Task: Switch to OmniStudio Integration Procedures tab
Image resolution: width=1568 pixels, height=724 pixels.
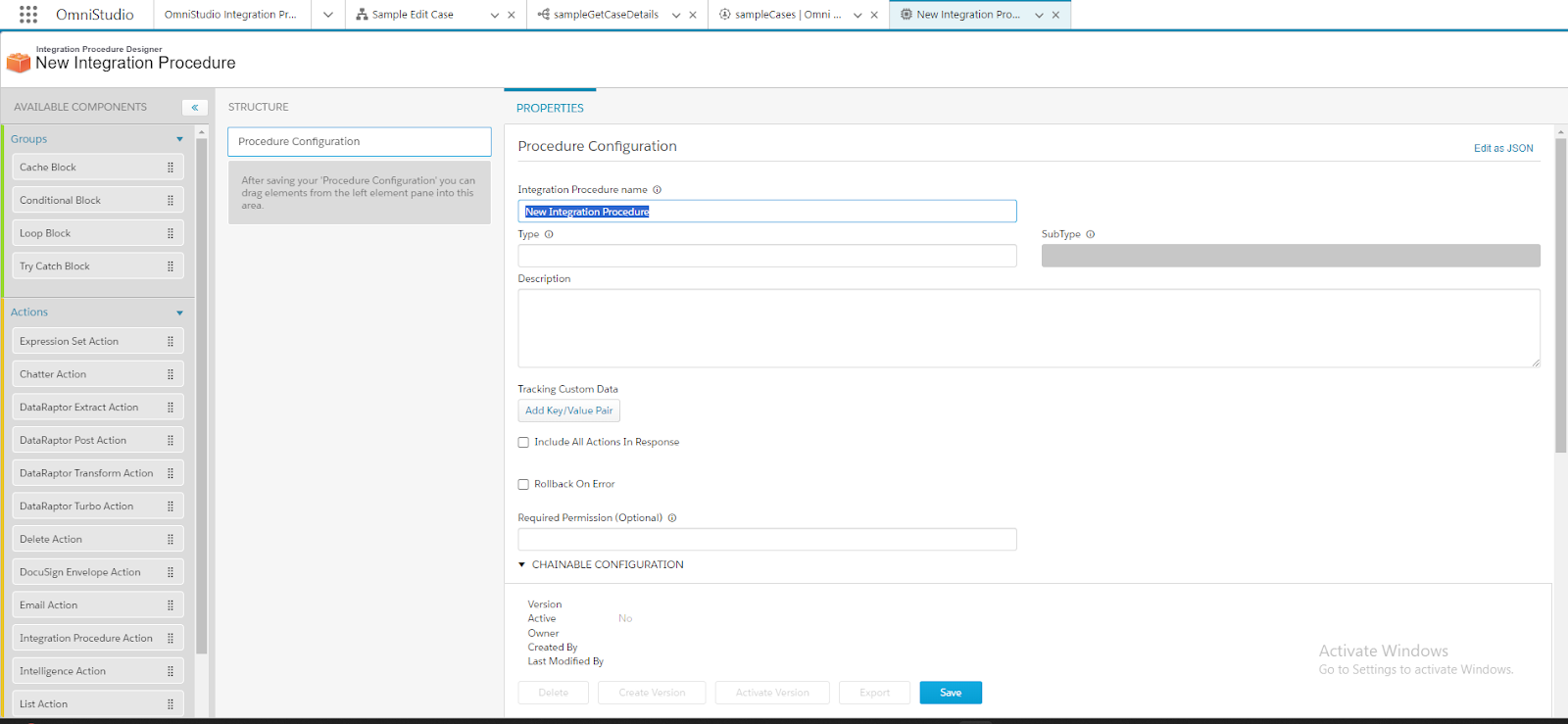Action: pos(230,15)
